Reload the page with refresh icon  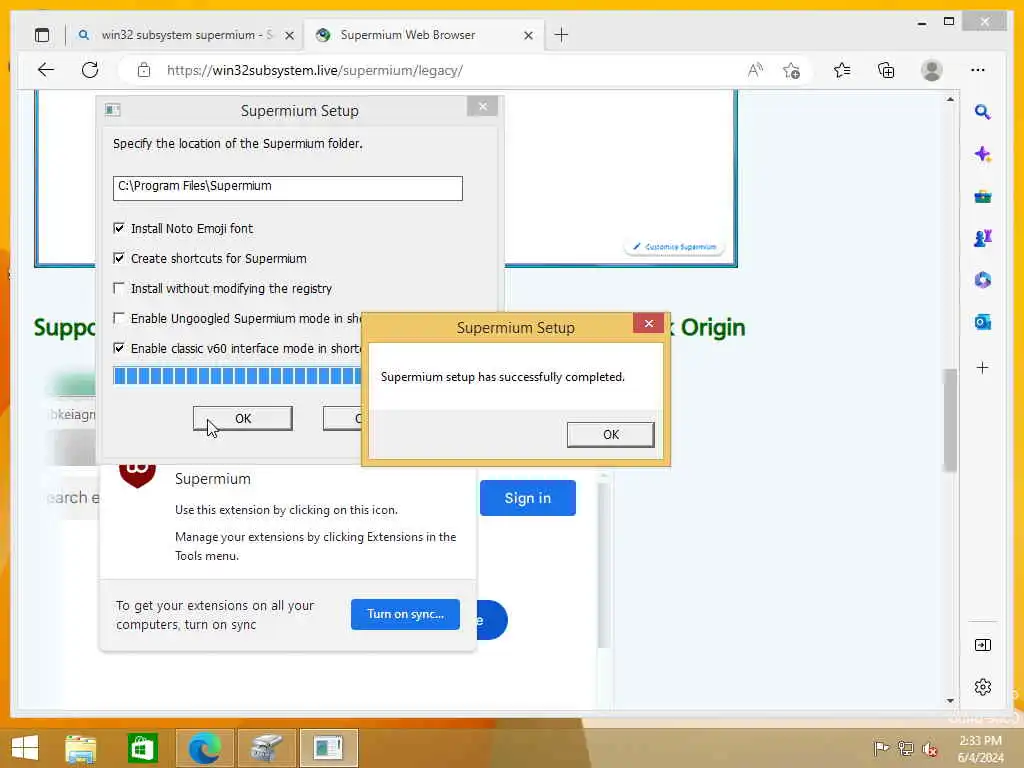[x=90, y=70]
